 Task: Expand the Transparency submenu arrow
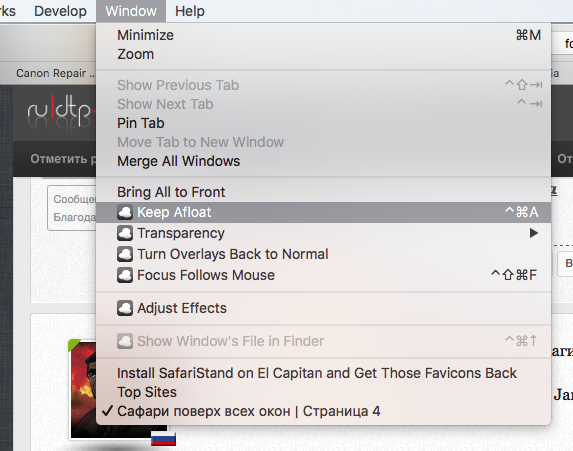pyautogui.click(x=534, y=233)
